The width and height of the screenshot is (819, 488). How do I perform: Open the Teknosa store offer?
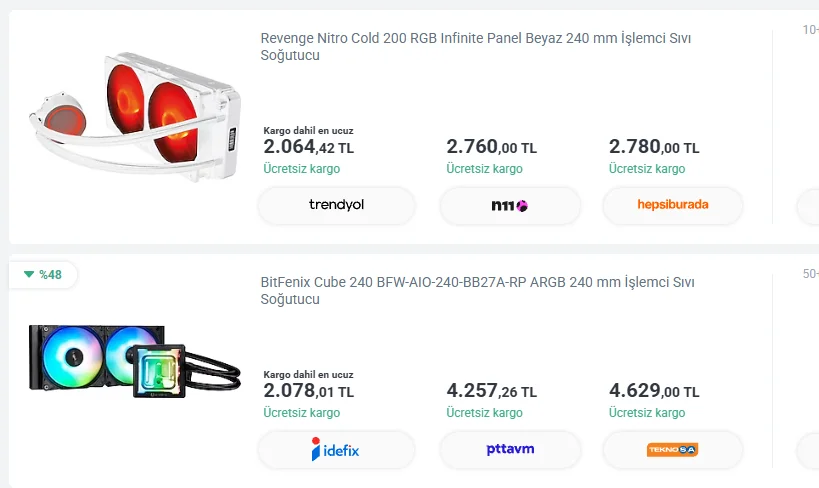point(672,450)
